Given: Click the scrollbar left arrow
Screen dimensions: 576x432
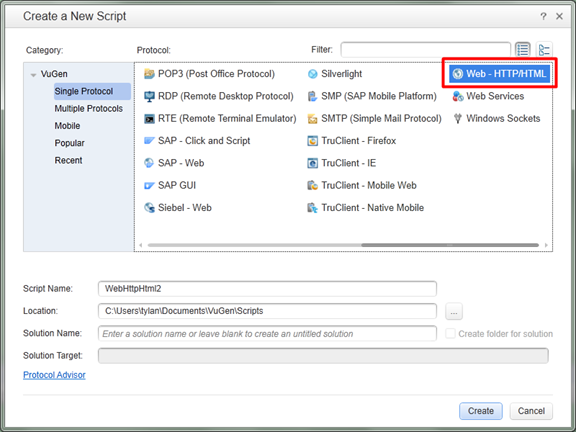Looking at the screenshot, I should click(141, 245).
